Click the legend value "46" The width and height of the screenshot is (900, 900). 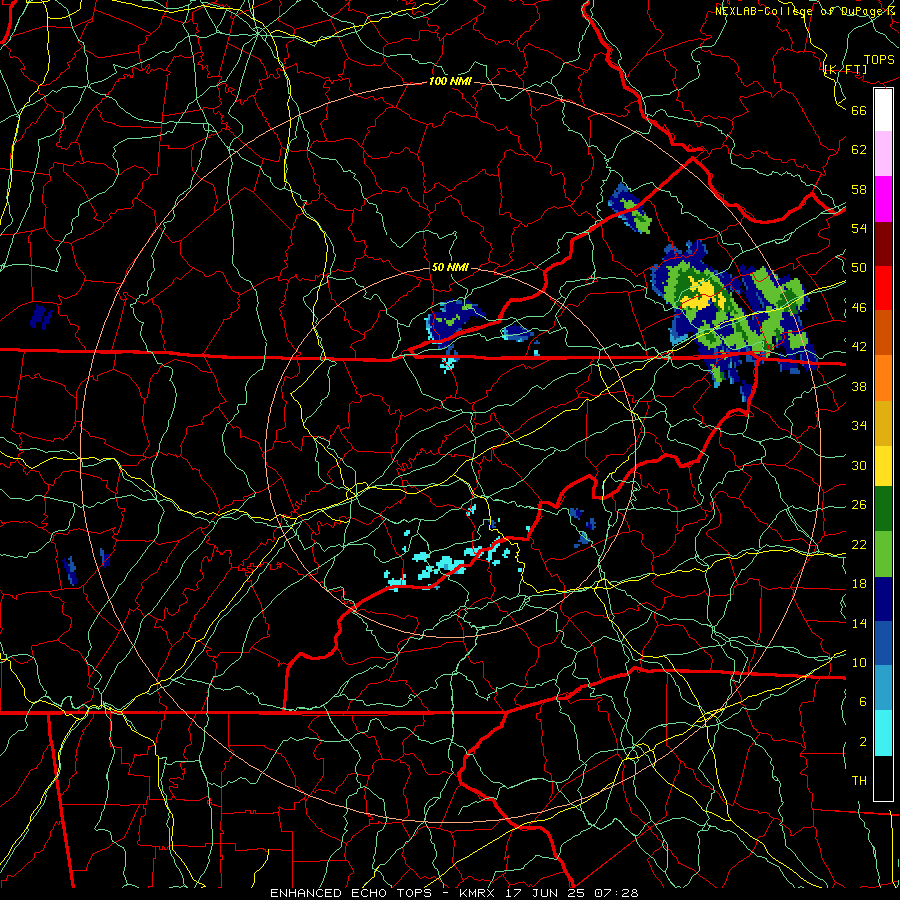[859, 308]
